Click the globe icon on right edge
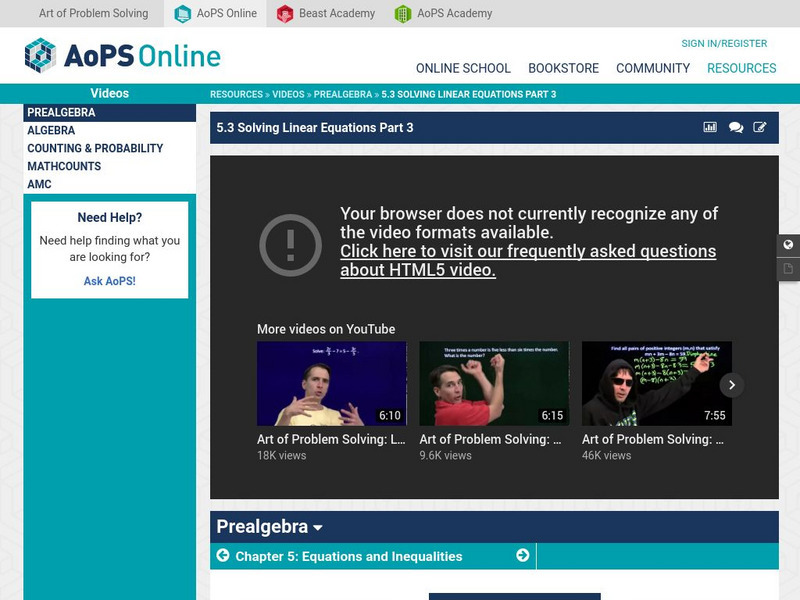The image size is (800, 600). click(x=788, y=244)
